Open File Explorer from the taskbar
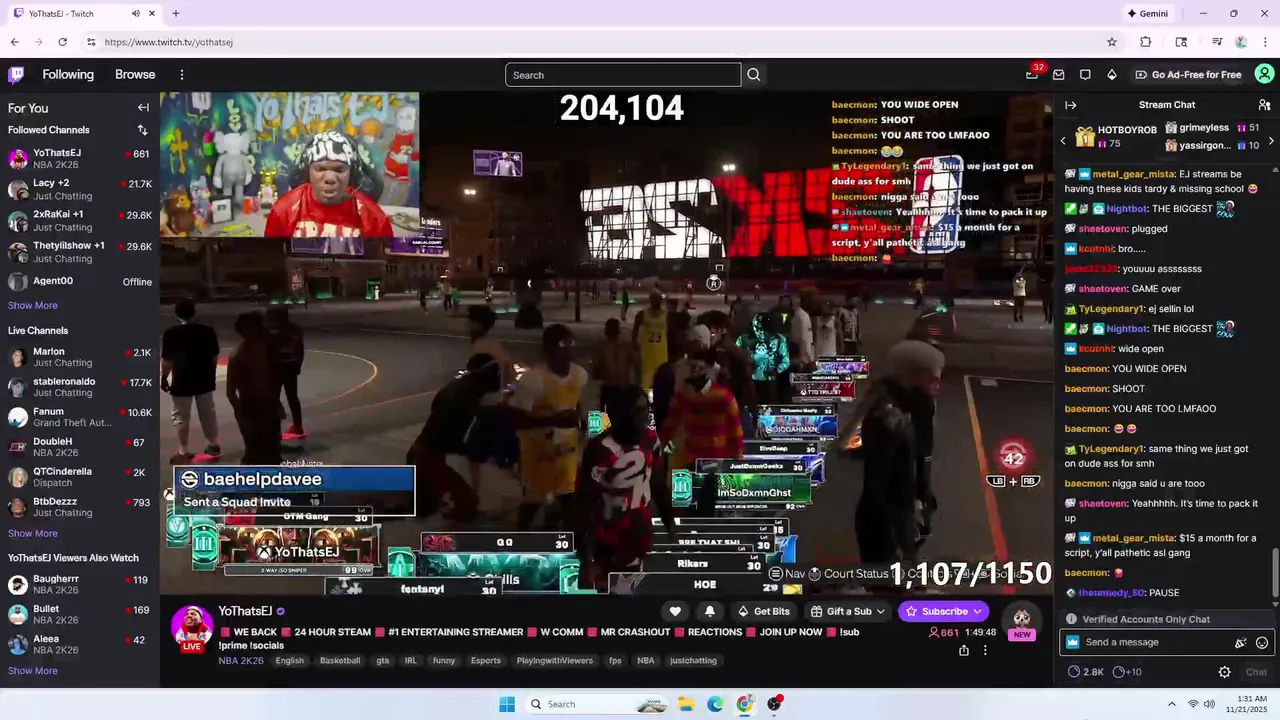Viewport: 1280px width, 720px height. pyautogui.click(x=686, y=704)
